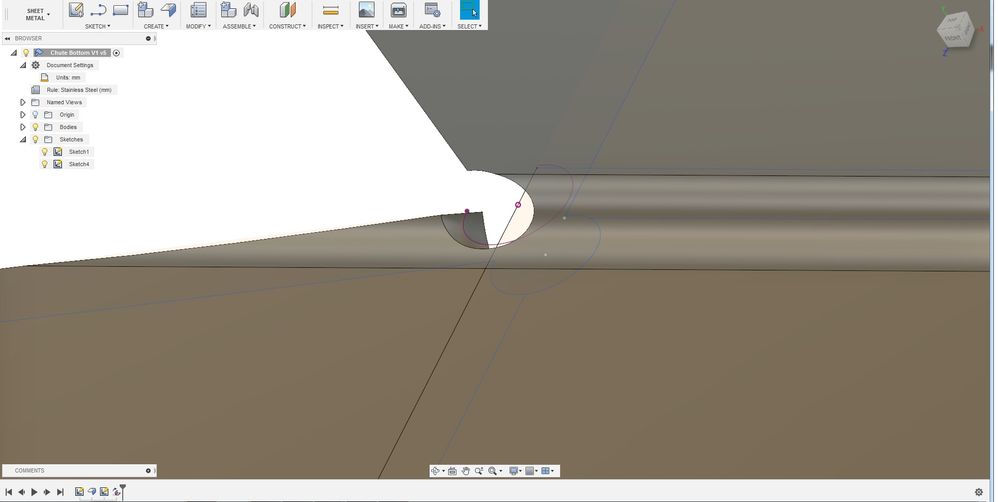Open the Viewports layout icon

click(545, 471)
